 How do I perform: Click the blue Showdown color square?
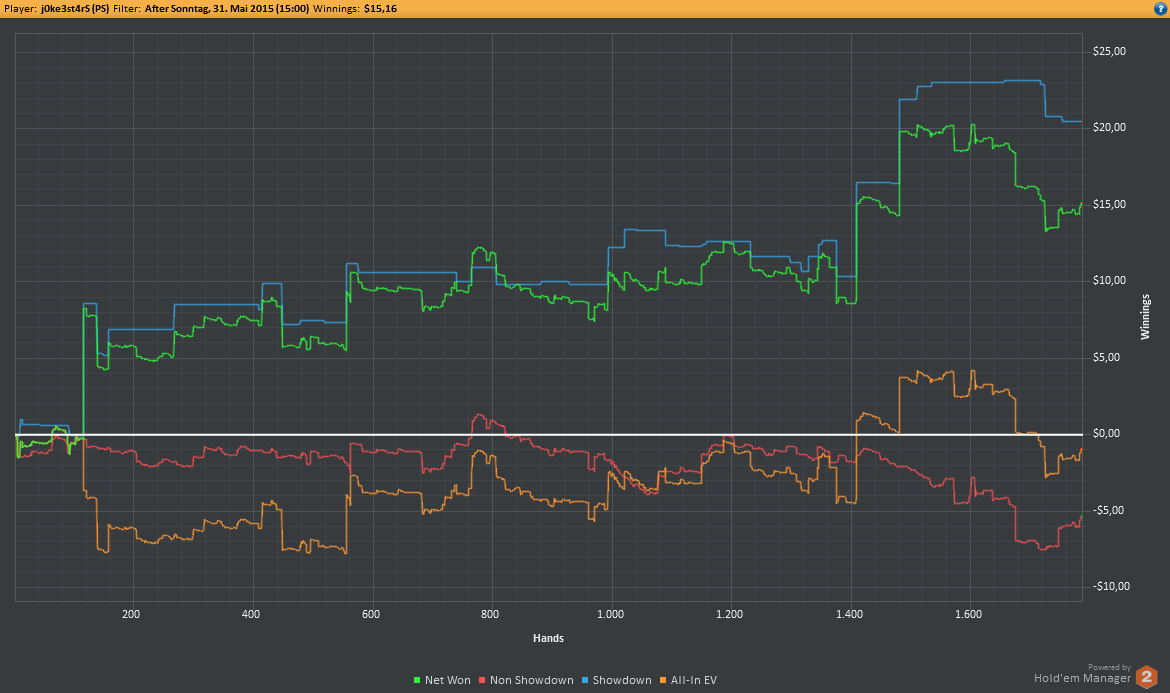coord(585,680)
